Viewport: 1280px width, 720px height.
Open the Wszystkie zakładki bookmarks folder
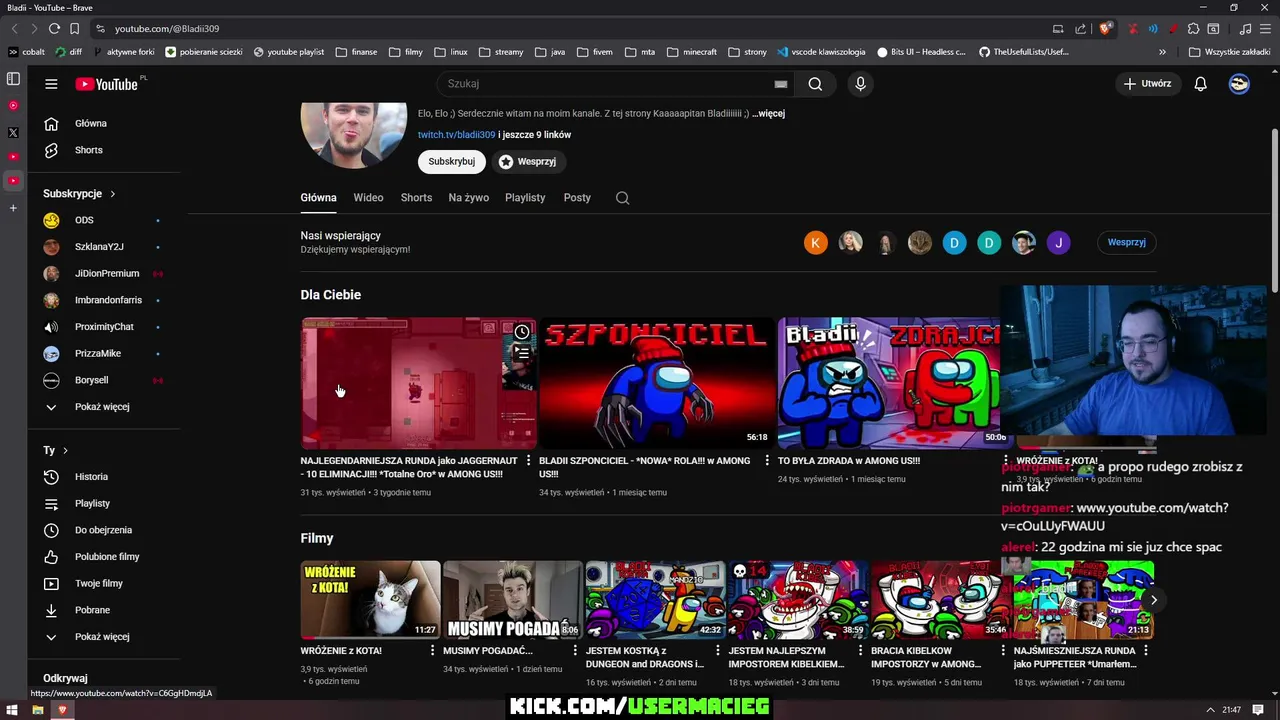click(1229, 52)
